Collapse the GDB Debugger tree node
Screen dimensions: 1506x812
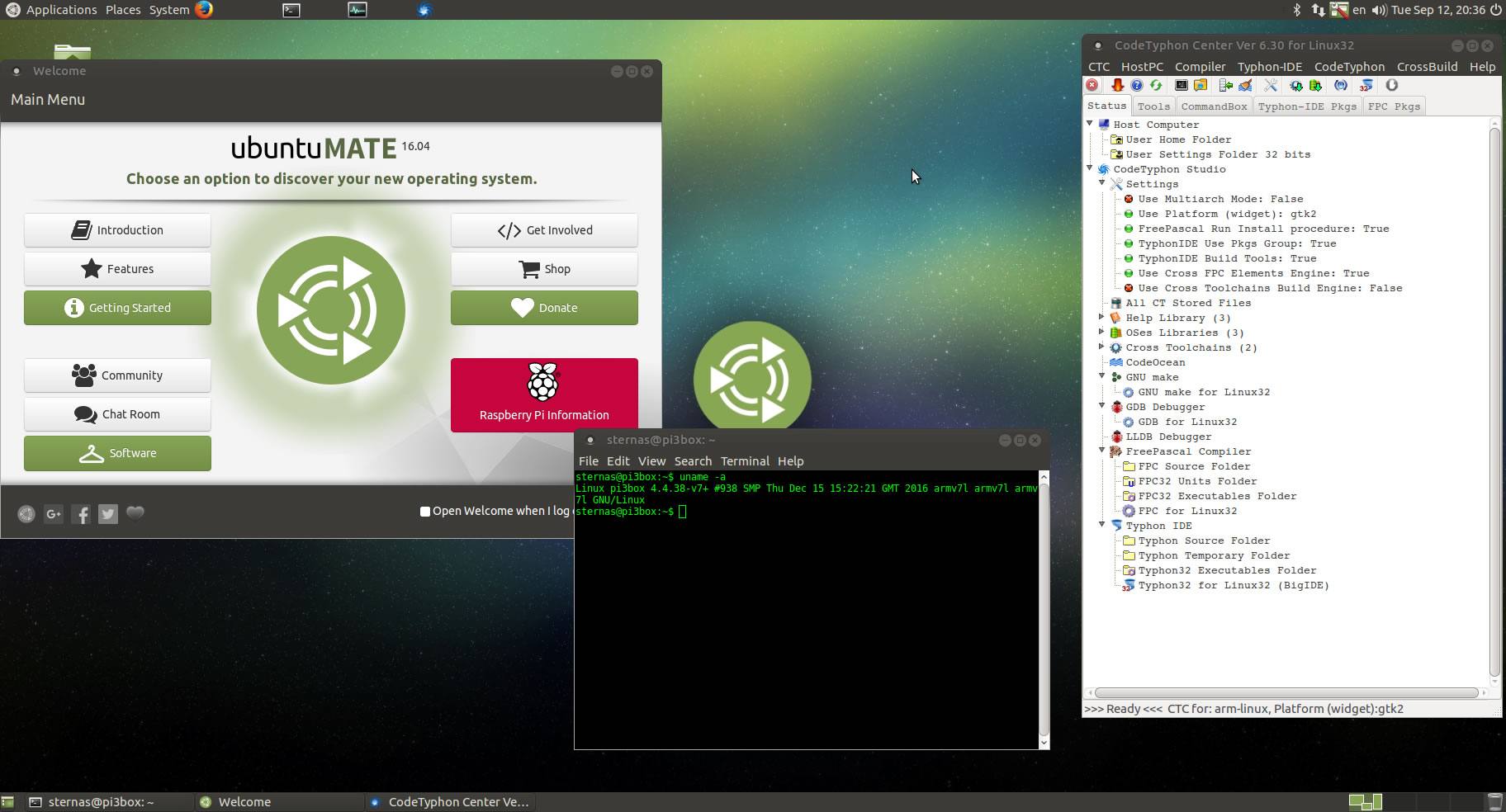(x=1102, y=406)
